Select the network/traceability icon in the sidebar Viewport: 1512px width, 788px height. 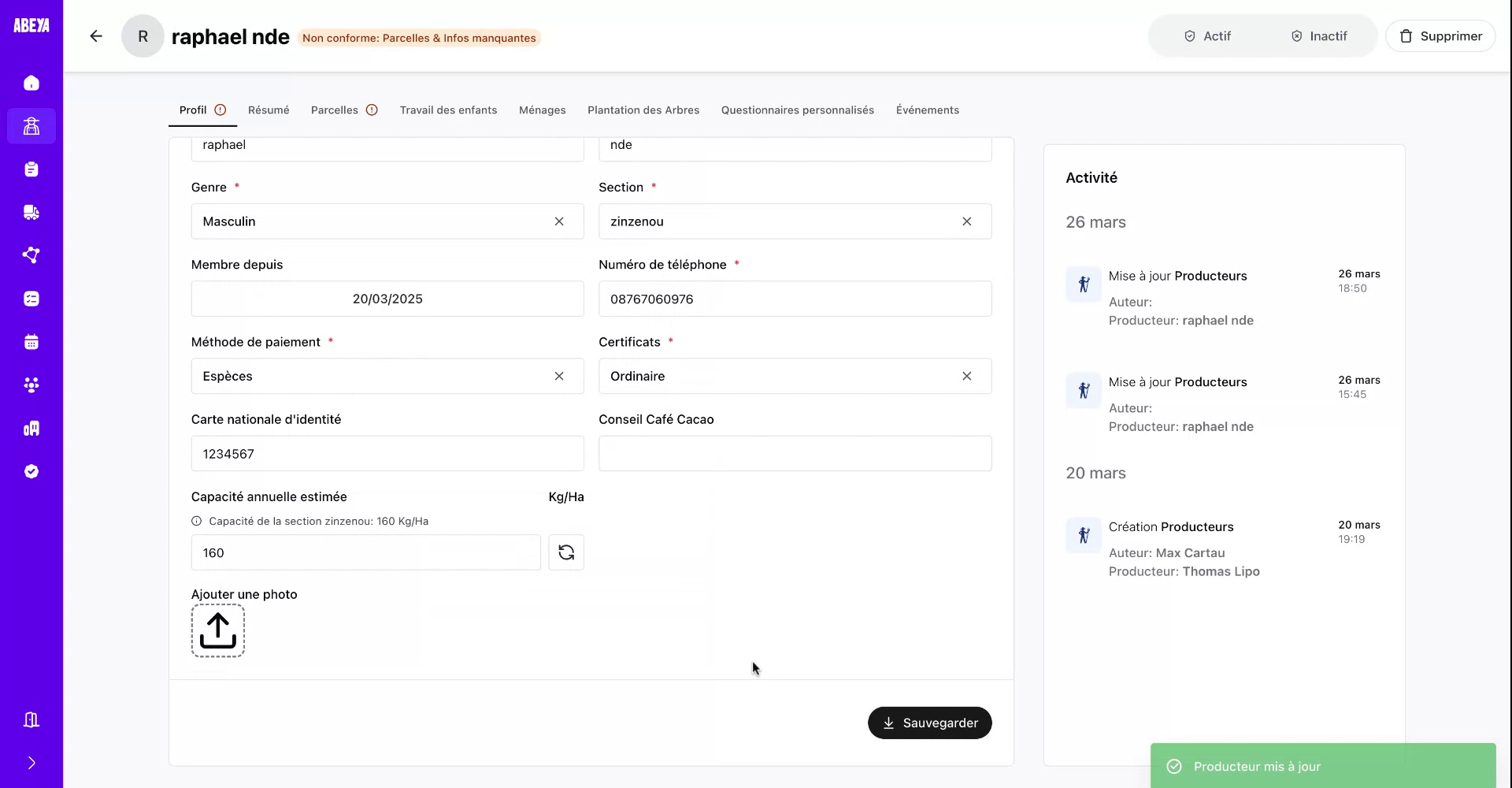tap(31, 255)
